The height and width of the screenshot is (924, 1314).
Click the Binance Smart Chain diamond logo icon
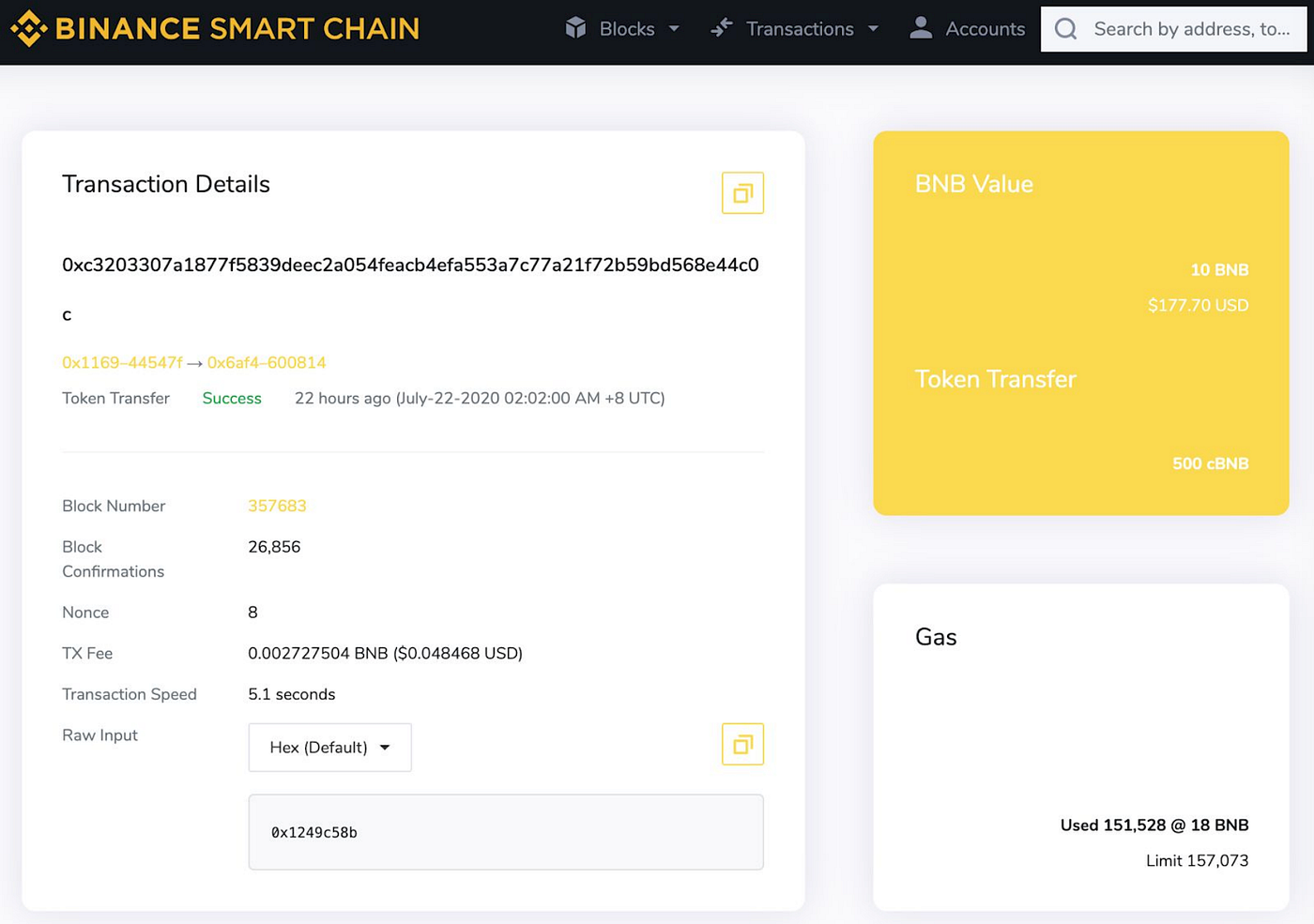click(28, 29)
